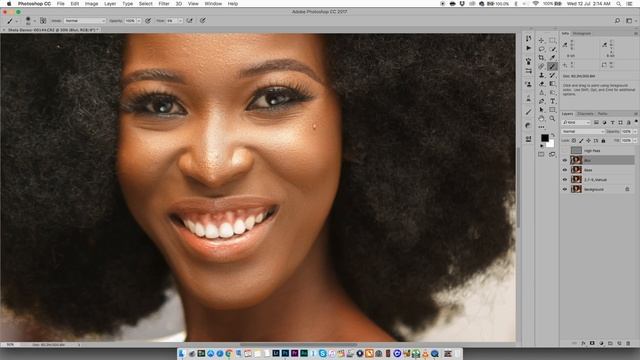Viewport: 640px width, 360px height.
Task: Toggle Quick Mask mode
Action: 541,154
